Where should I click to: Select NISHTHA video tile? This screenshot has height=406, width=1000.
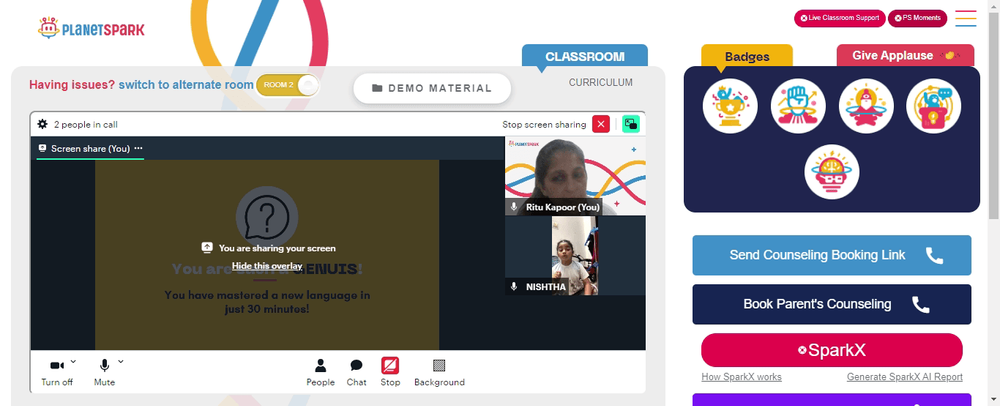point(575,256)
